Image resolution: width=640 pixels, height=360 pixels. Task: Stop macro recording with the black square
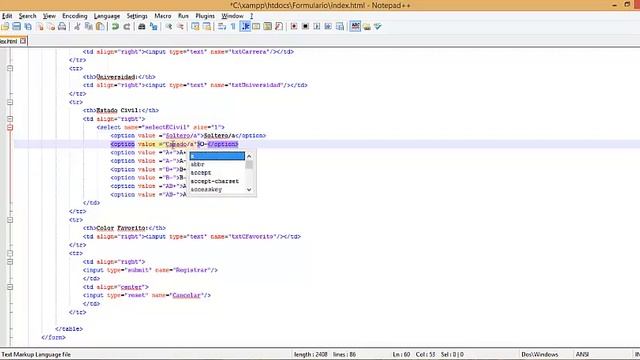click(305, 27)
